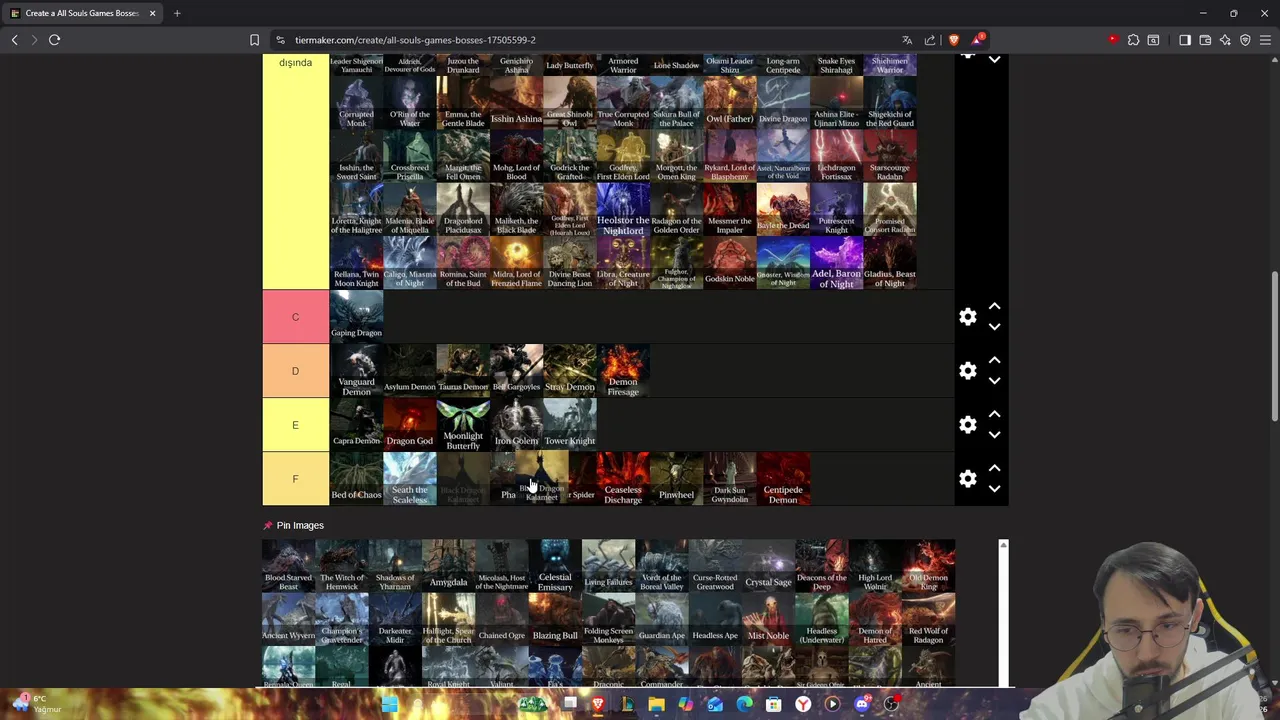
Task: Select the Amygdala boss image
Action: click(448, 566)
